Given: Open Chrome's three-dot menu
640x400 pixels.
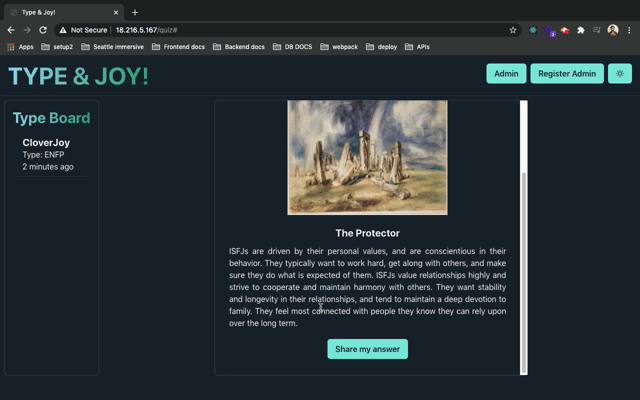Looking at the screenshot, I should [x=629, y=30].
